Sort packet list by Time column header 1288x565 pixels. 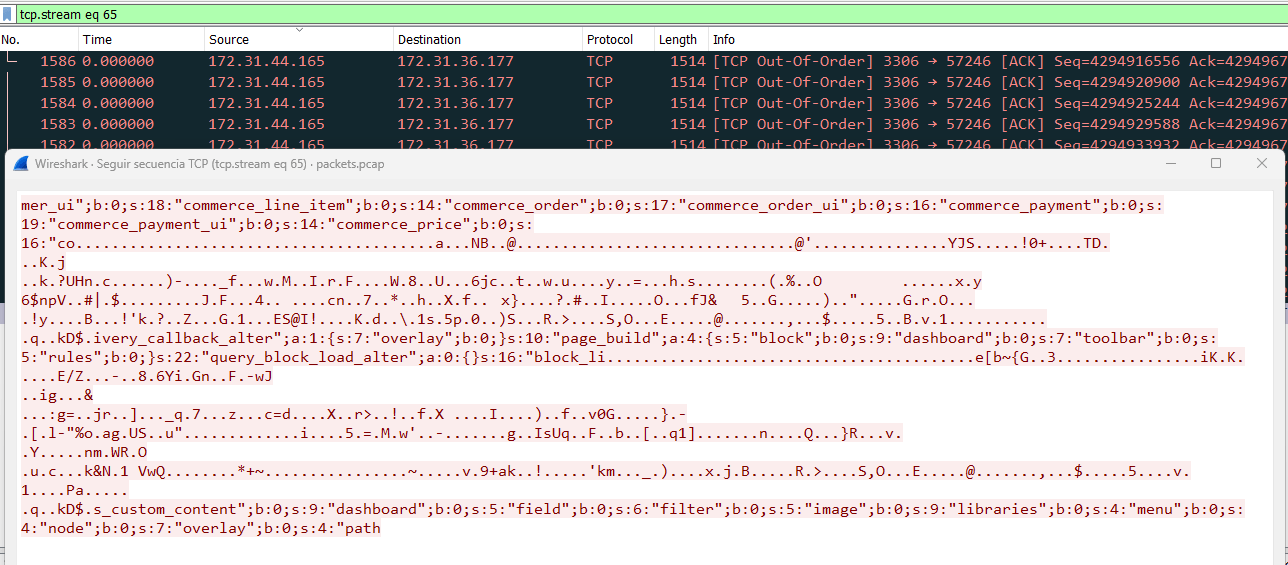tap(141, 40)
